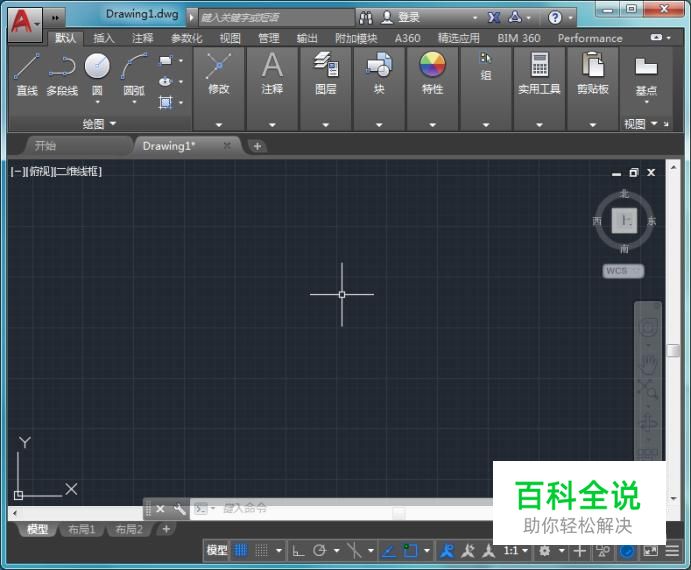Open the WCS coordinate system dropdown
This screenshot has height=570, width=691.
click(x=623, y=271)
